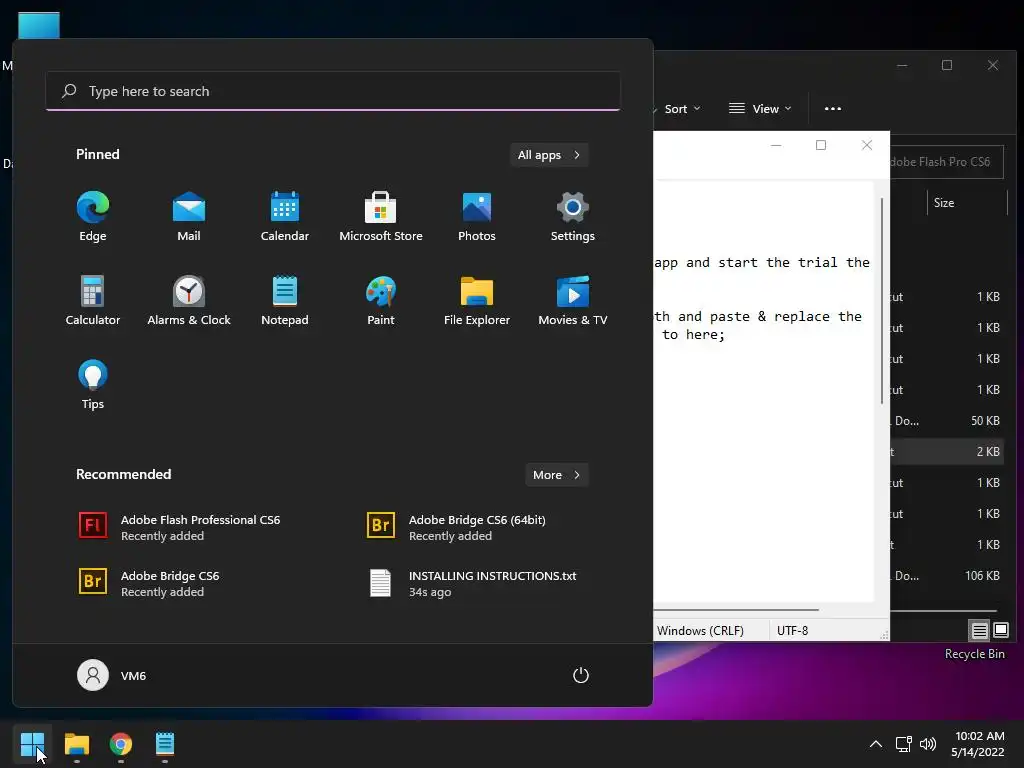Open the Calculator app
The image size is (1024, 768).
(x=93, y=300)
